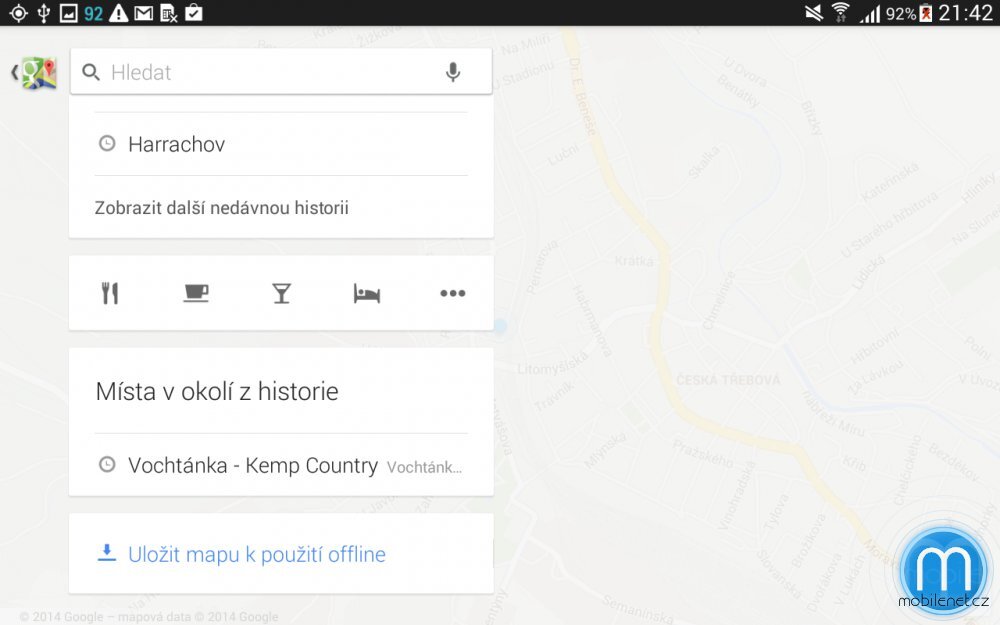Image resolution: width=1000 pixels, height=625 pixels.
Task: Tap the search magnifier icon
Action: click(91, 72)
